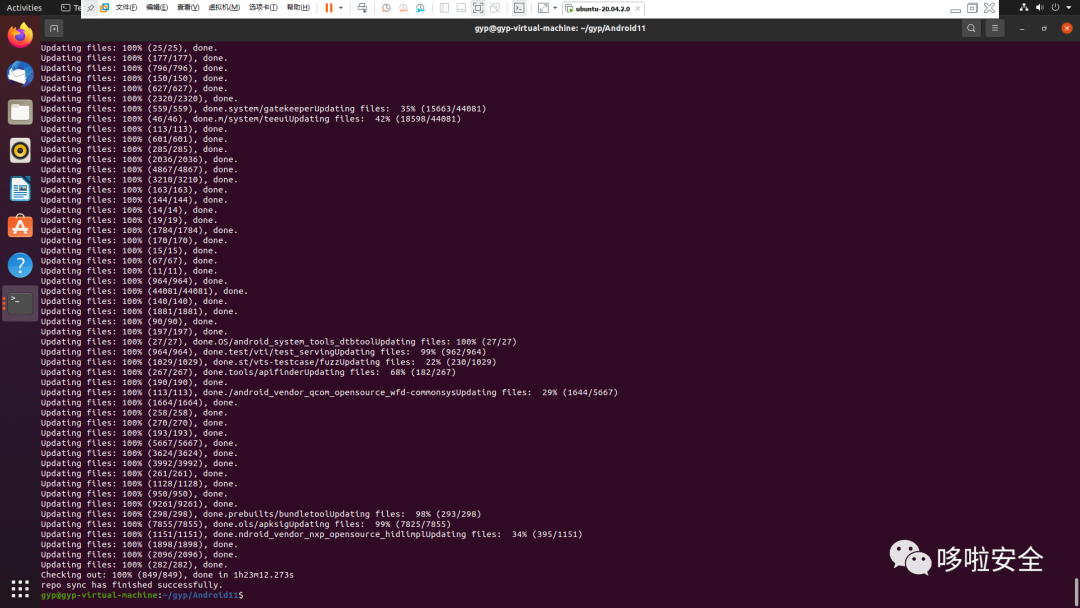The height and width of the screenshot is (608, 1080).
Task: Expand the system menu arrow
Action: click(1069, 8)
